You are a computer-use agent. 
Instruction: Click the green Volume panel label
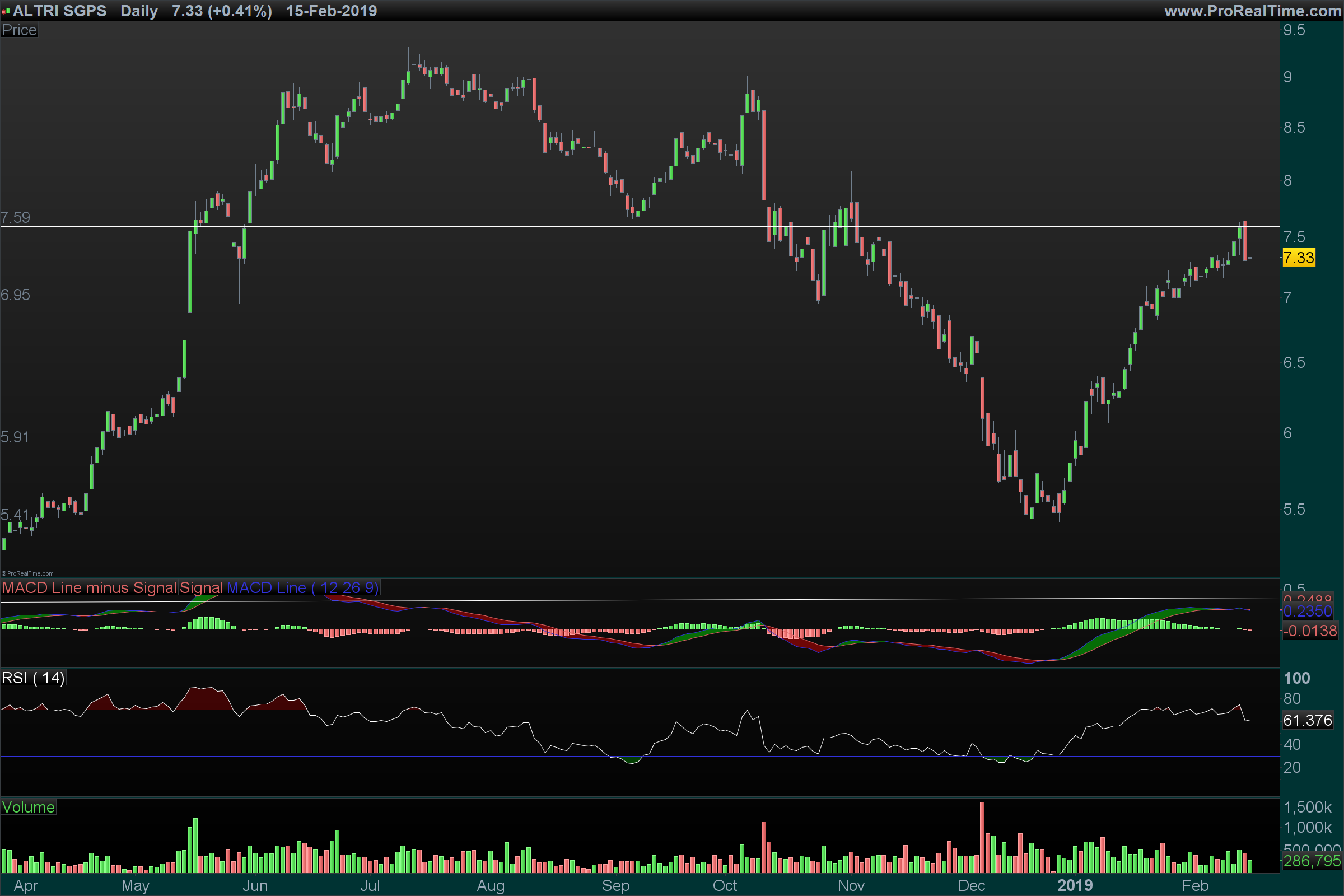pyautogui.click(x=28, y=807)
